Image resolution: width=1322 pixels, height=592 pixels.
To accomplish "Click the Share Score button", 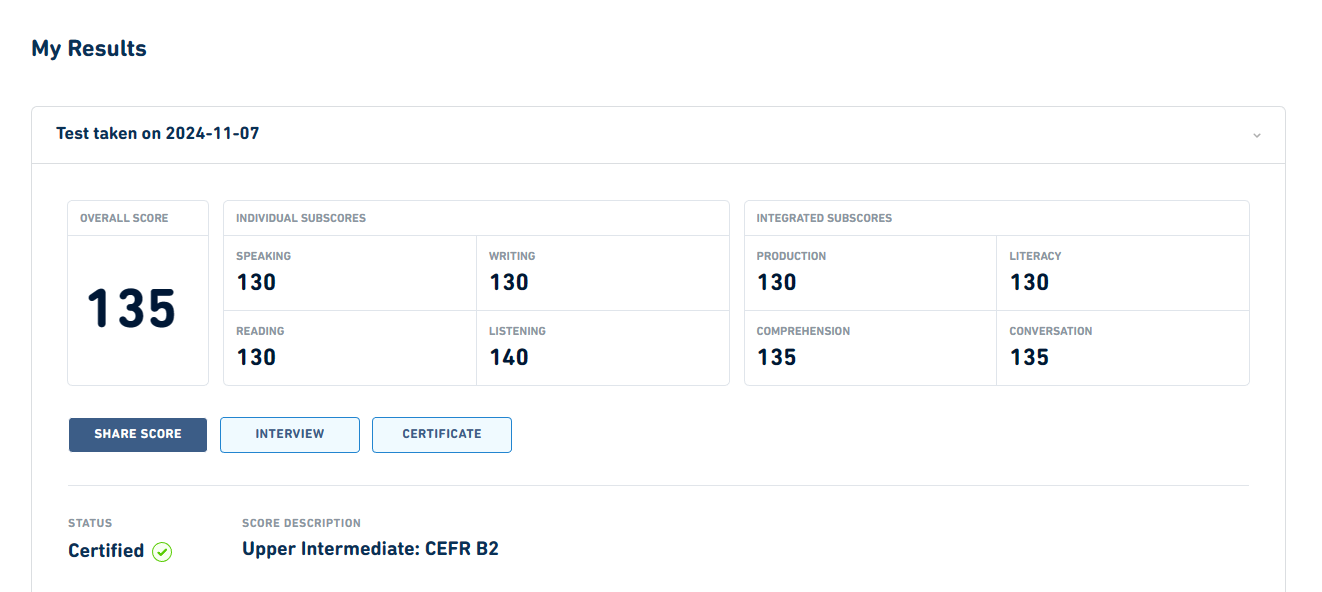I will [x=138, y=435].
